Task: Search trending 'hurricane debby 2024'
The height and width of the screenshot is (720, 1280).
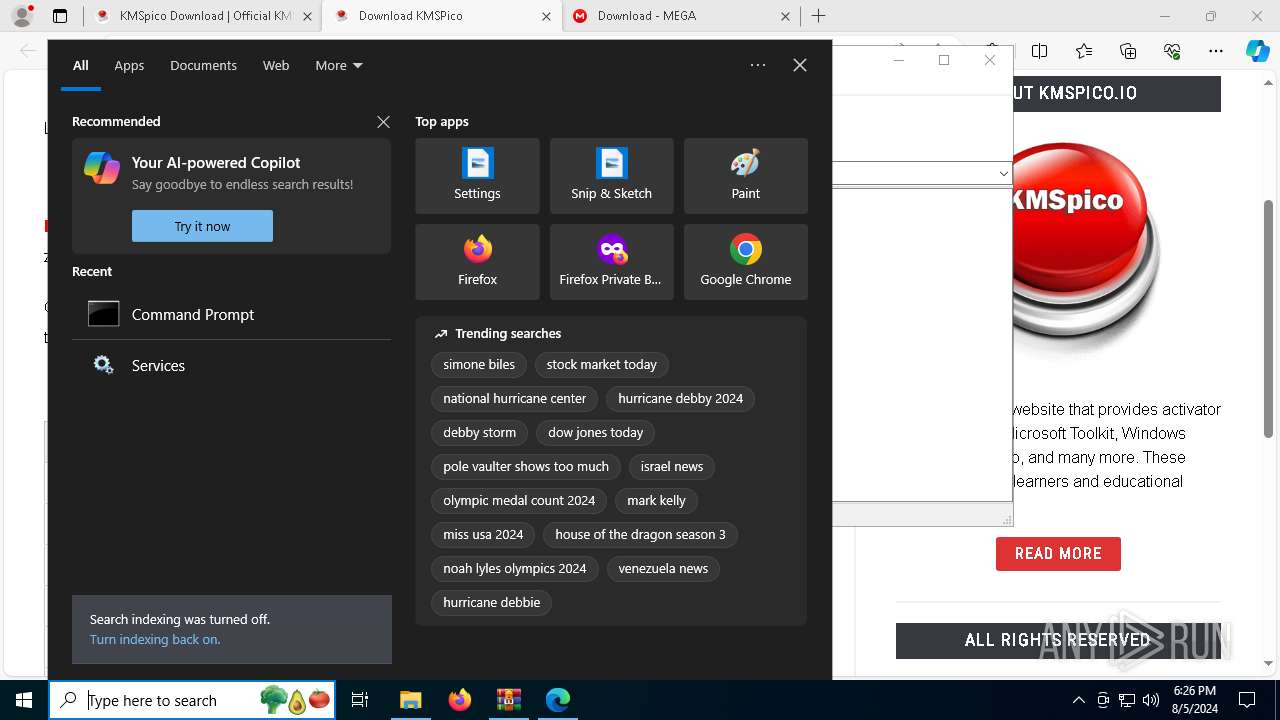Action: (681, 399)
